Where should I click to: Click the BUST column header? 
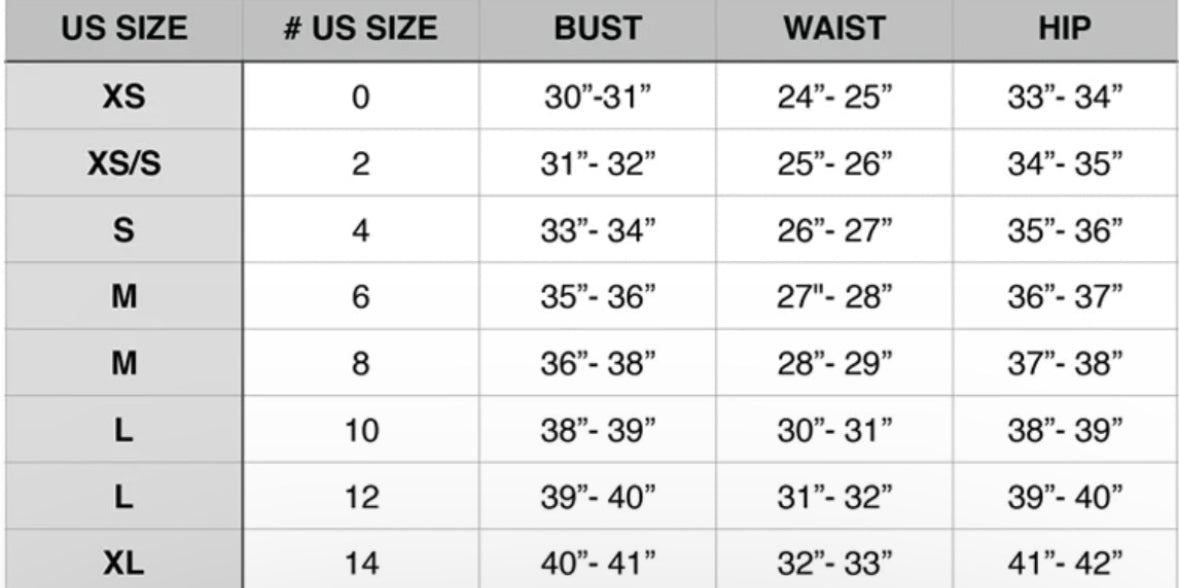tap(596, 29)
